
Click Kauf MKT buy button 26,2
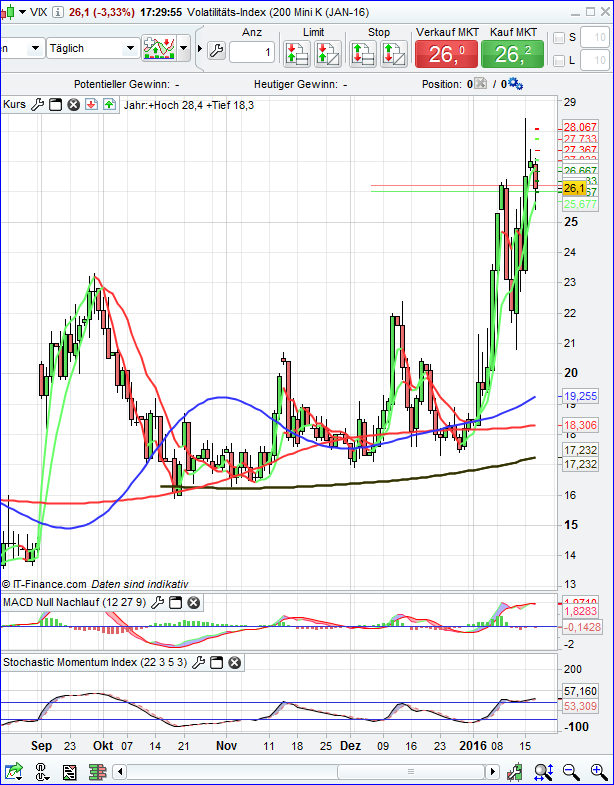(x=512, y=54)
